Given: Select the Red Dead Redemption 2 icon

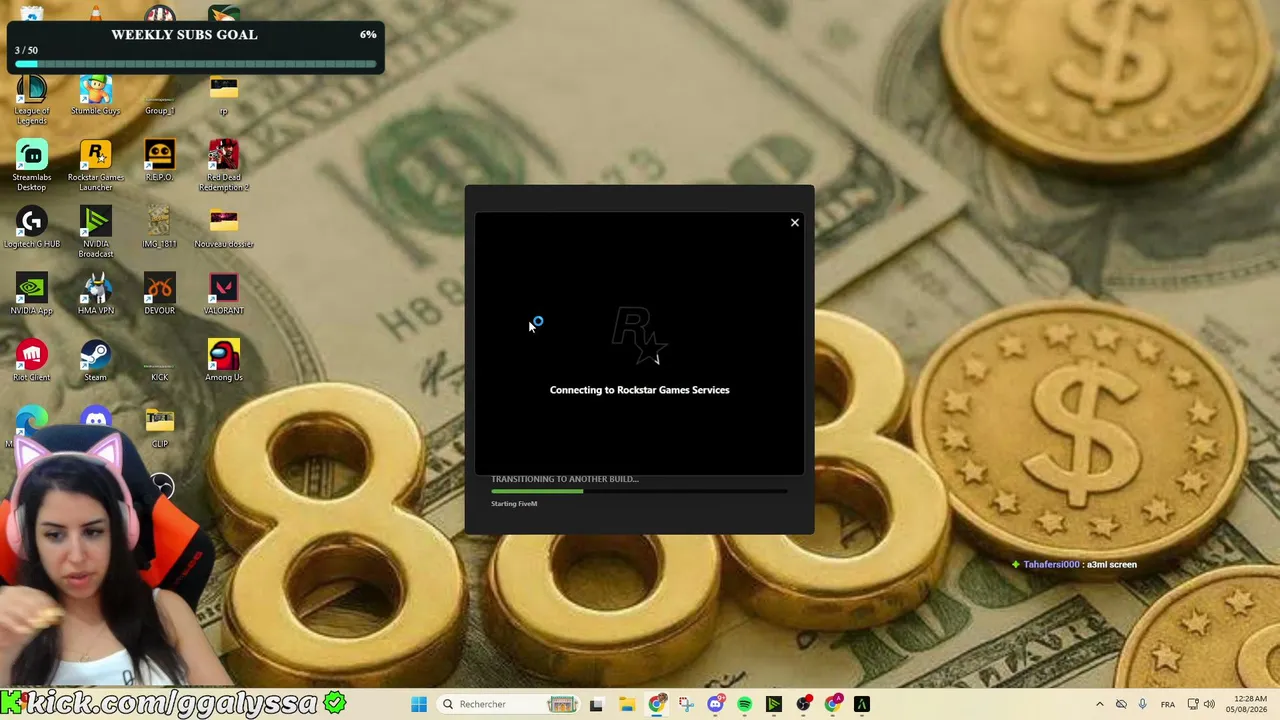Looking at the screenshot, I should click(224, 166).
